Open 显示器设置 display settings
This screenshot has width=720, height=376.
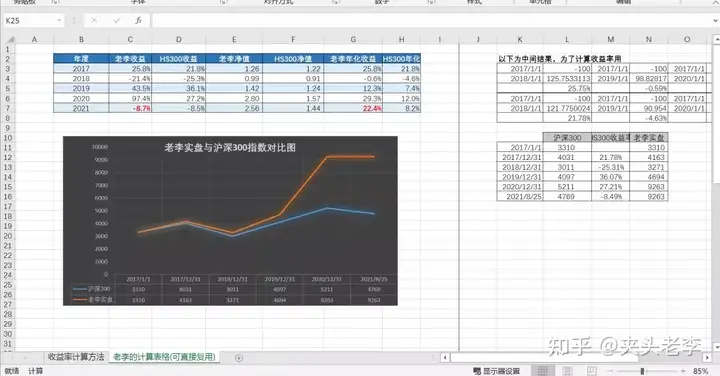[x=497, y=371]
